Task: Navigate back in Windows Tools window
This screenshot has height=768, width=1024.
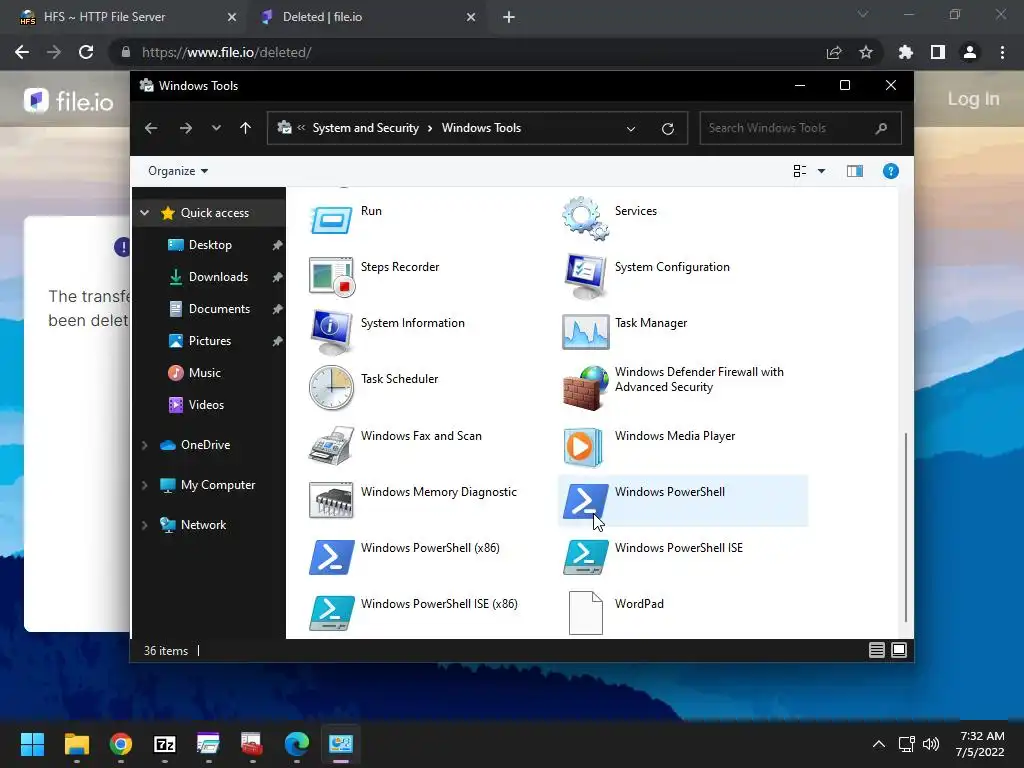Action: point(151,128)
